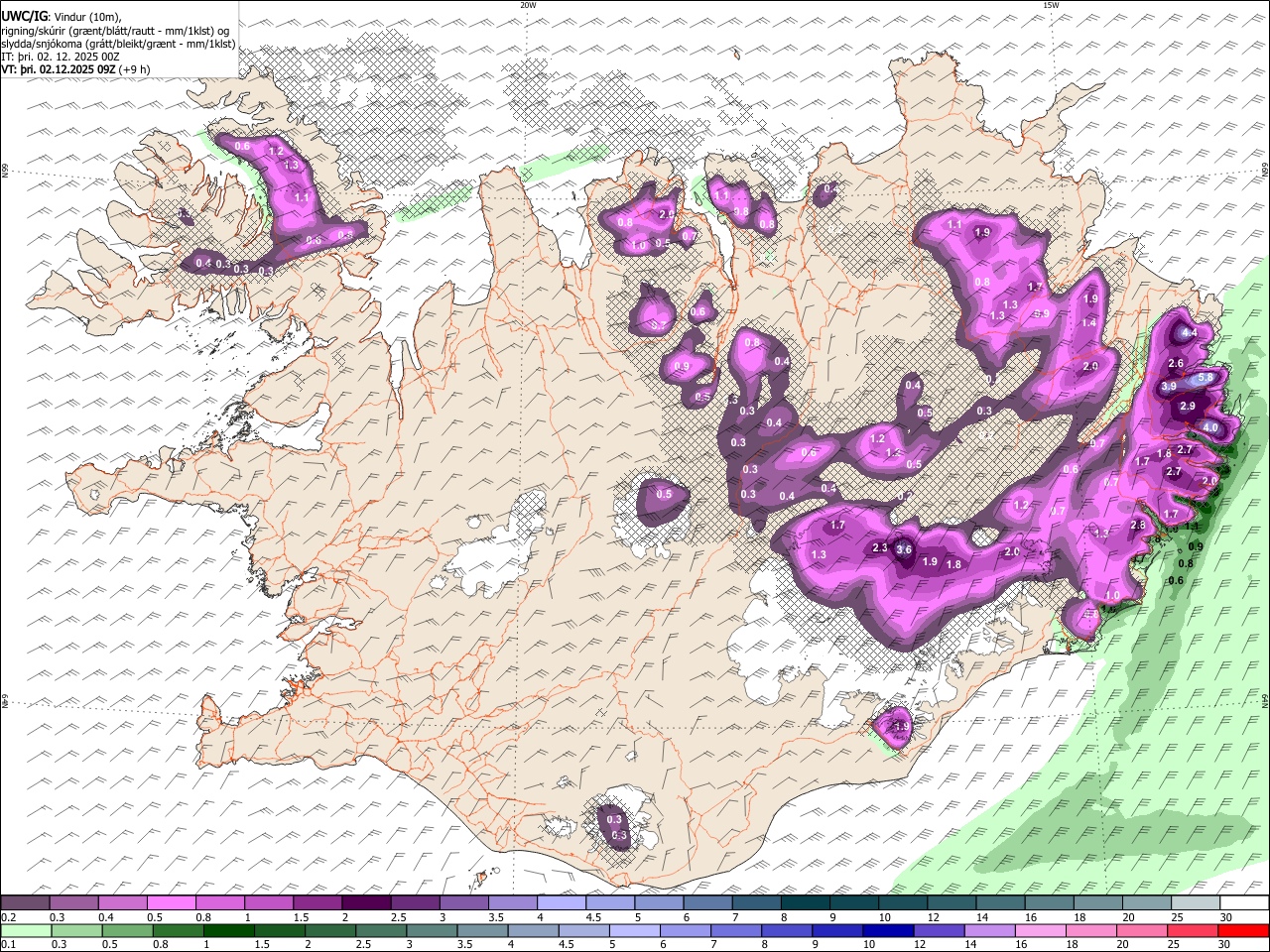Click the 'slydda/snjókoma' legend description line
The image size is (1270, 952).
tap(119, 44)
